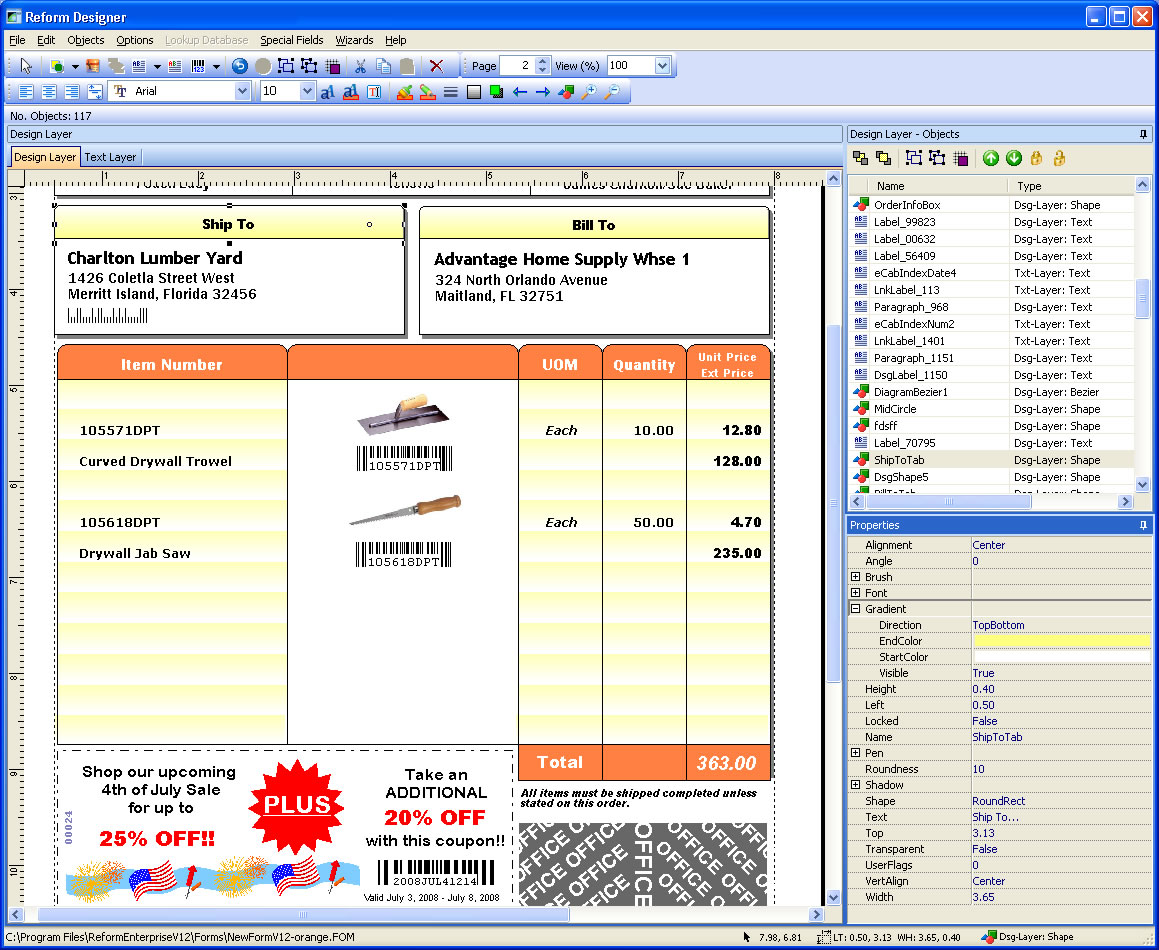Open the font size dropdown
This screenshot has width=1159, height=950.
(x=307, y=91)
